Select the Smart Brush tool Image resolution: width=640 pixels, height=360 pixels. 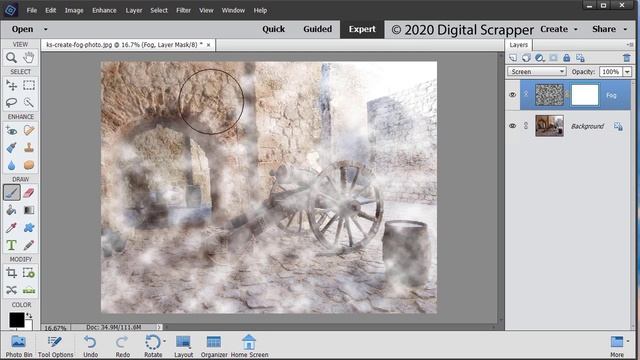coord(11,148)
